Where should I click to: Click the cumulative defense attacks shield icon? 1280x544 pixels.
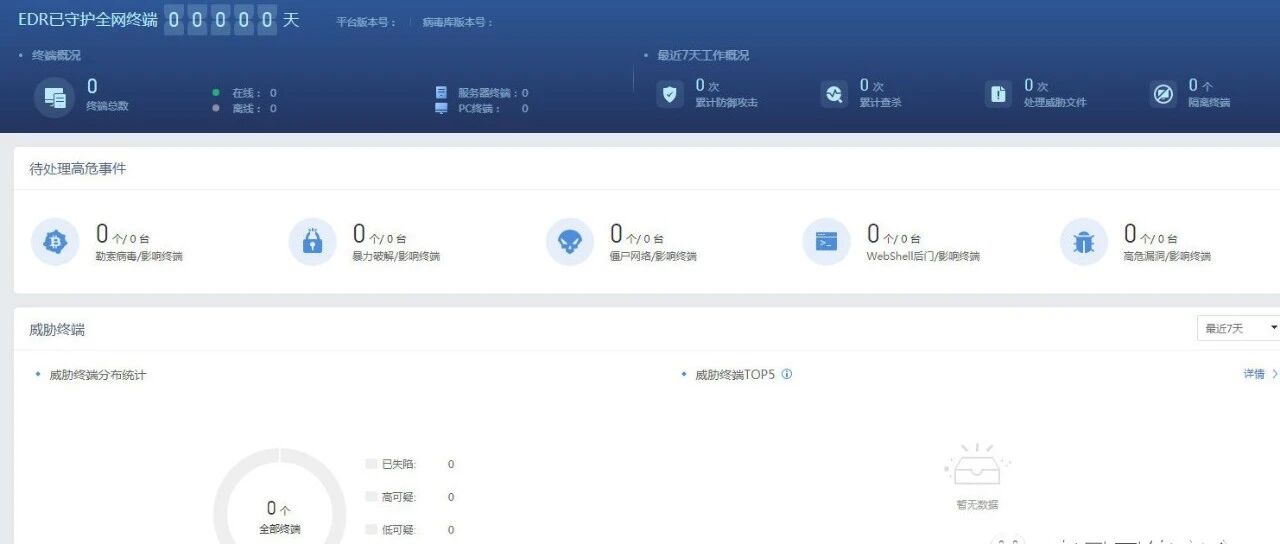670,94
